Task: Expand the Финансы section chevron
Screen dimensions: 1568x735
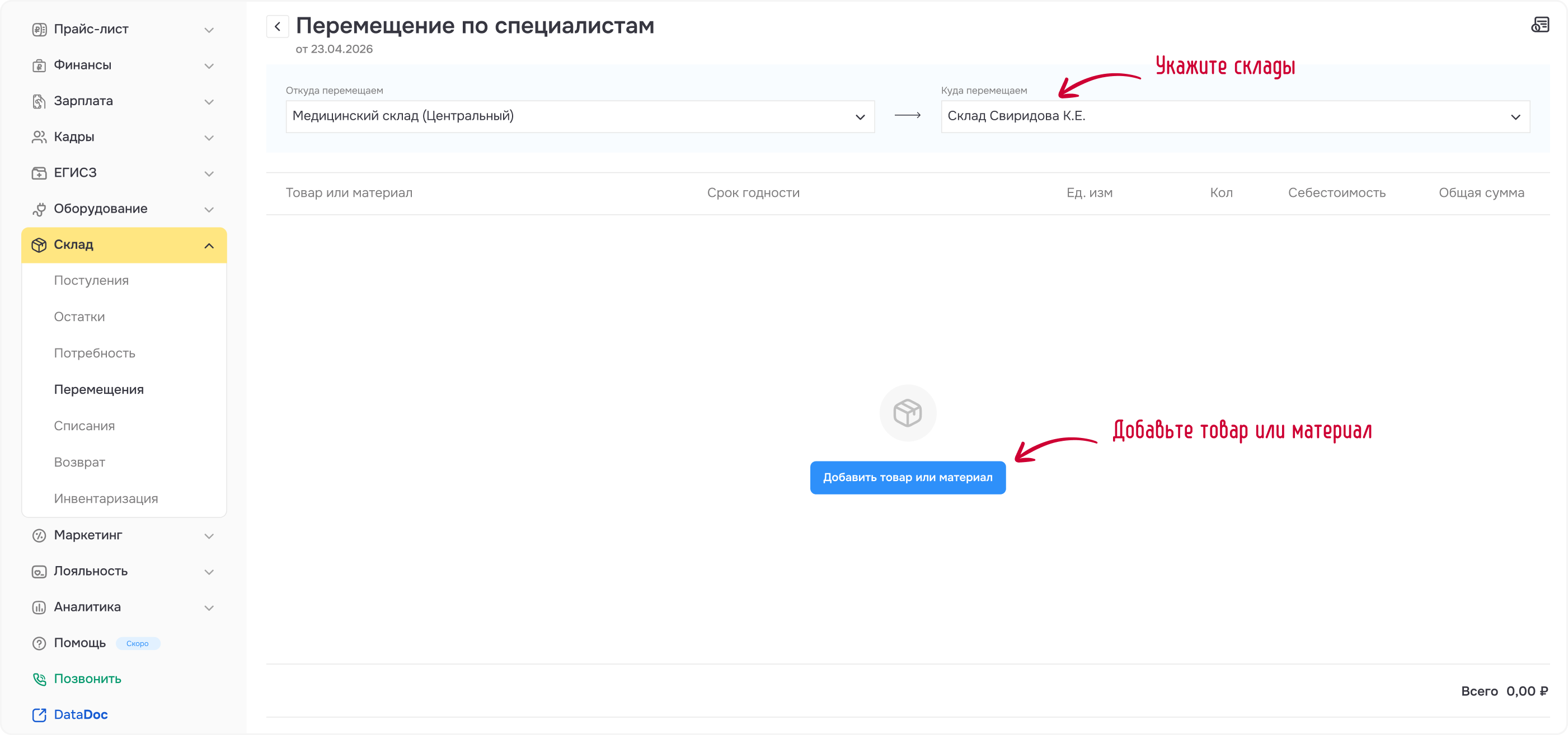Action: click(209, 65)
